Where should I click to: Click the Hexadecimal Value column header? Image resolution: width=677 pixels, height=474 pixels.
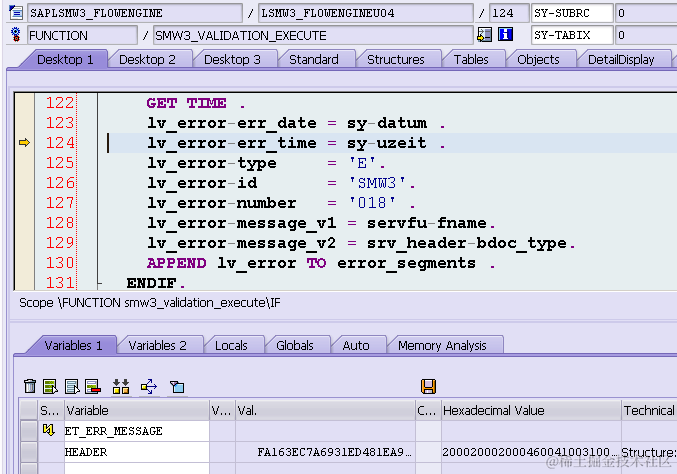click(x=531, y=411)
